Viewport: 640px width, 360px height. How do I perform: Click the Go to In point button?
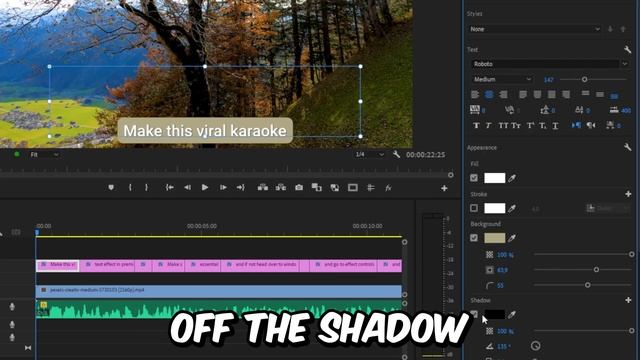click(169, 187)
